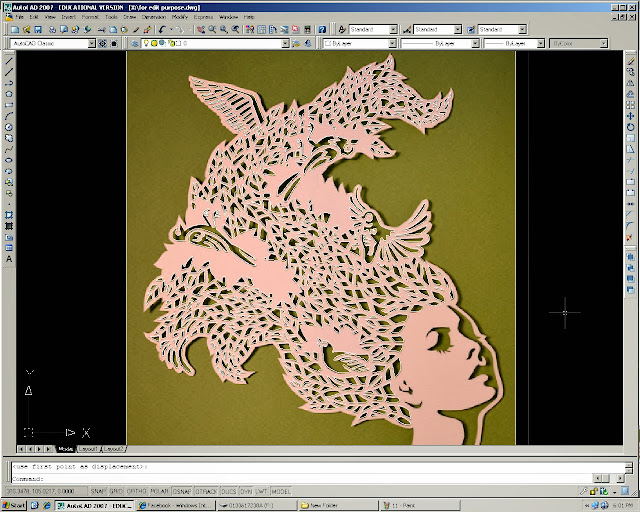
Task: Select the Rotate tool in Modify toolbar
Action: 631,127
